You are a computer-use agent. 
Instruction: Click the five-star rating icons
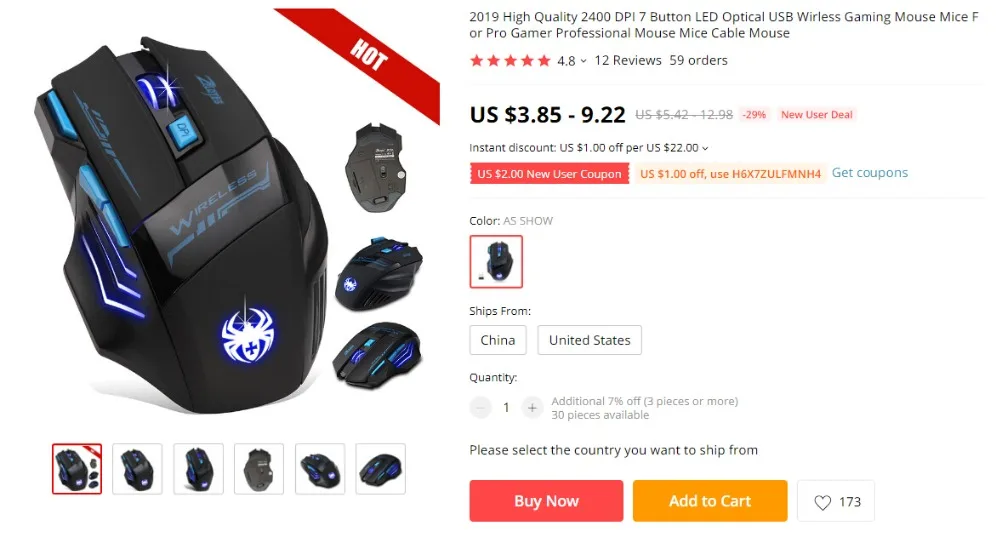tap(510, 61)
